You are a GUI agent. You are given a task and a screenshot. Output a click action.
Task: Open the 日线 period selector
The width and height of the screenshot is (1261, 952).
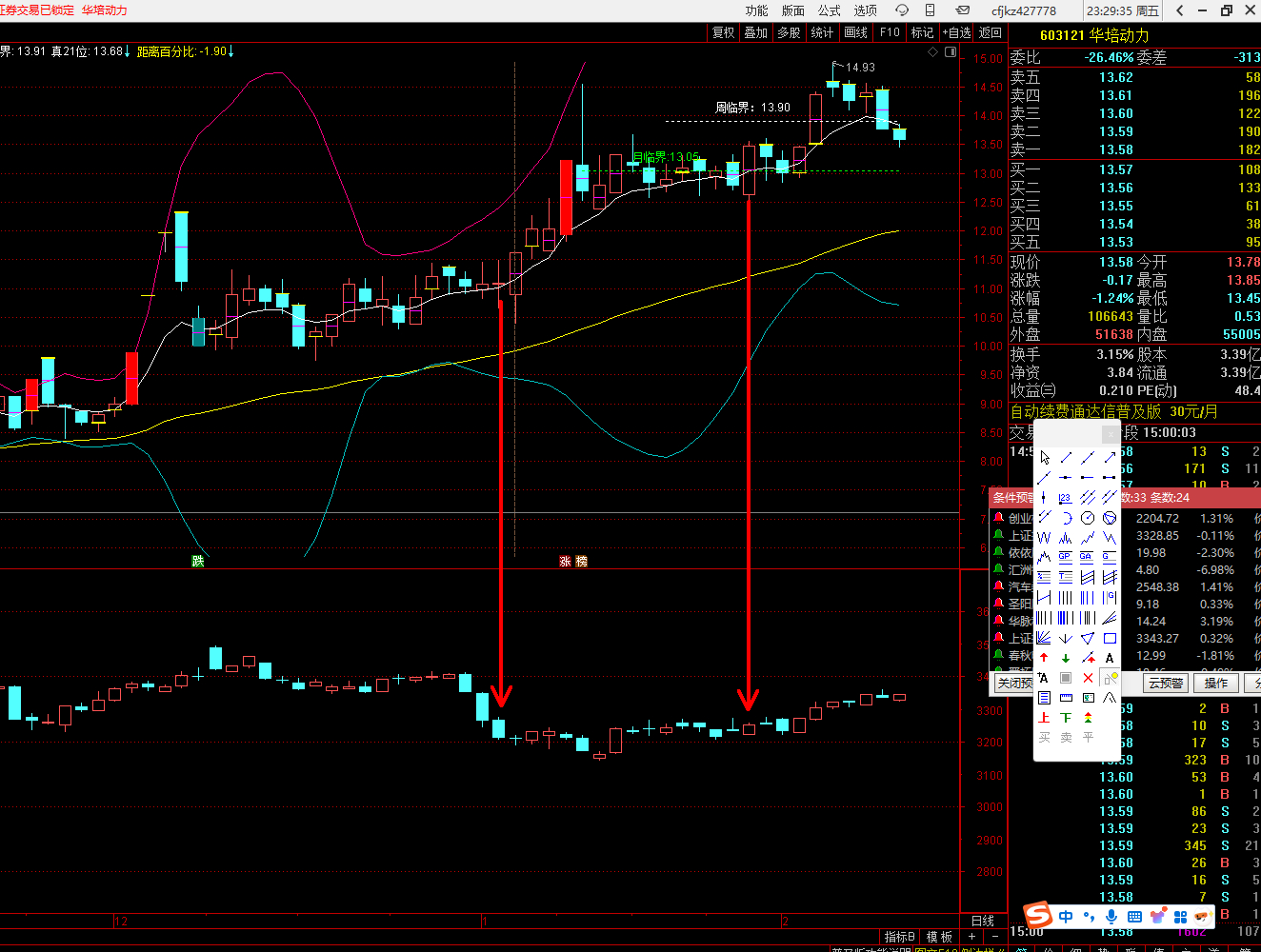(x=983, y=921)
